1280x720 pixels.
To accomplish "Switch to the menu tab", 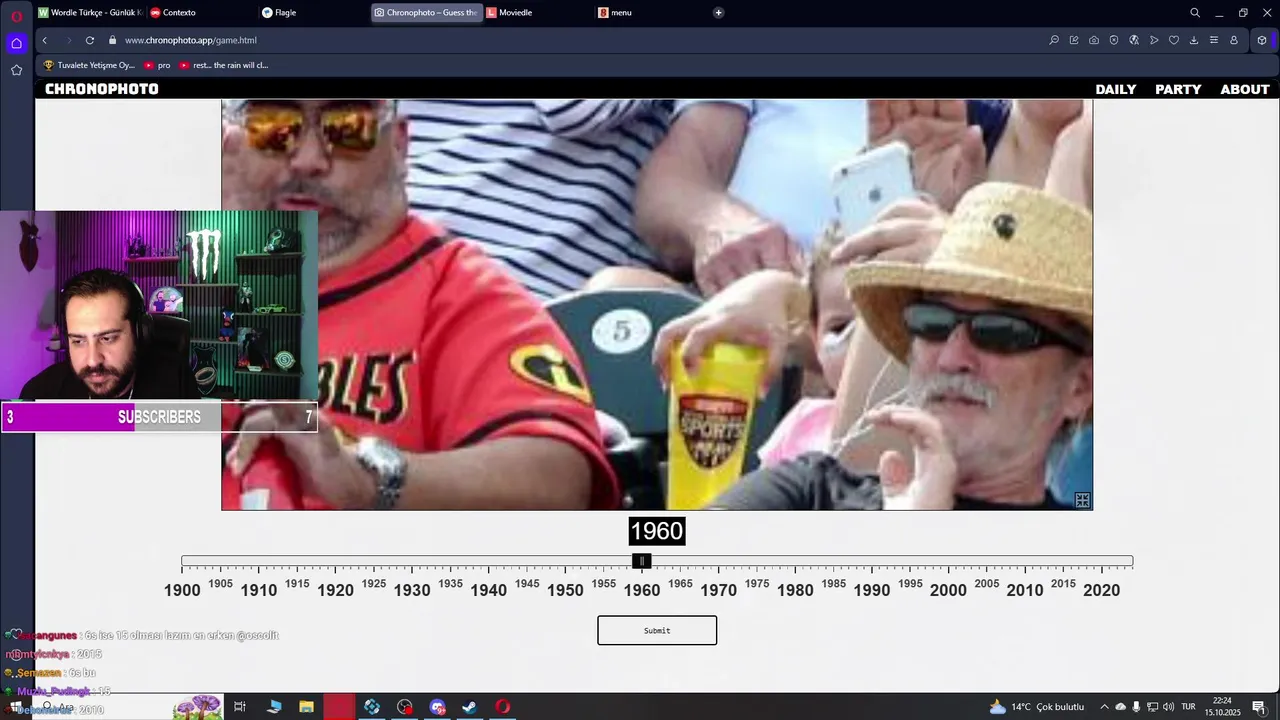I will (650, 13).
